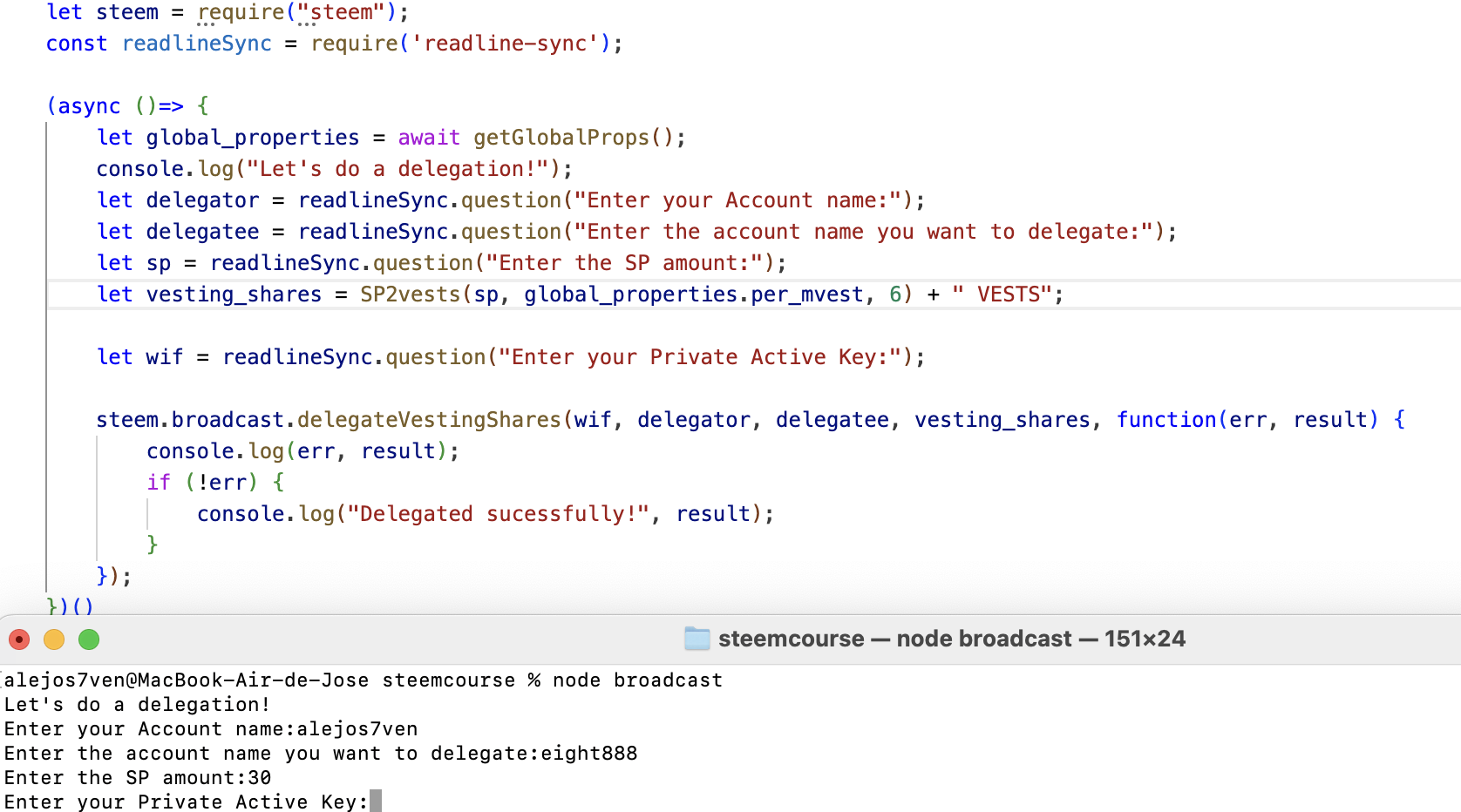Click the "let delegator" code line
1461x812 pixels.
pyautogui.click(x=511, y=200)
